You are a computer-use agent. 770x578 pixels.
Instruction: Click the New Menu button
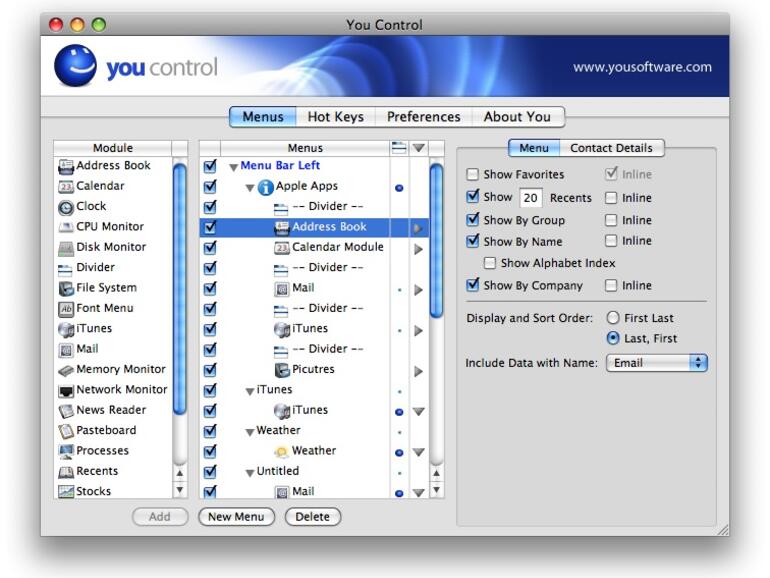click(x=236, y=517)
